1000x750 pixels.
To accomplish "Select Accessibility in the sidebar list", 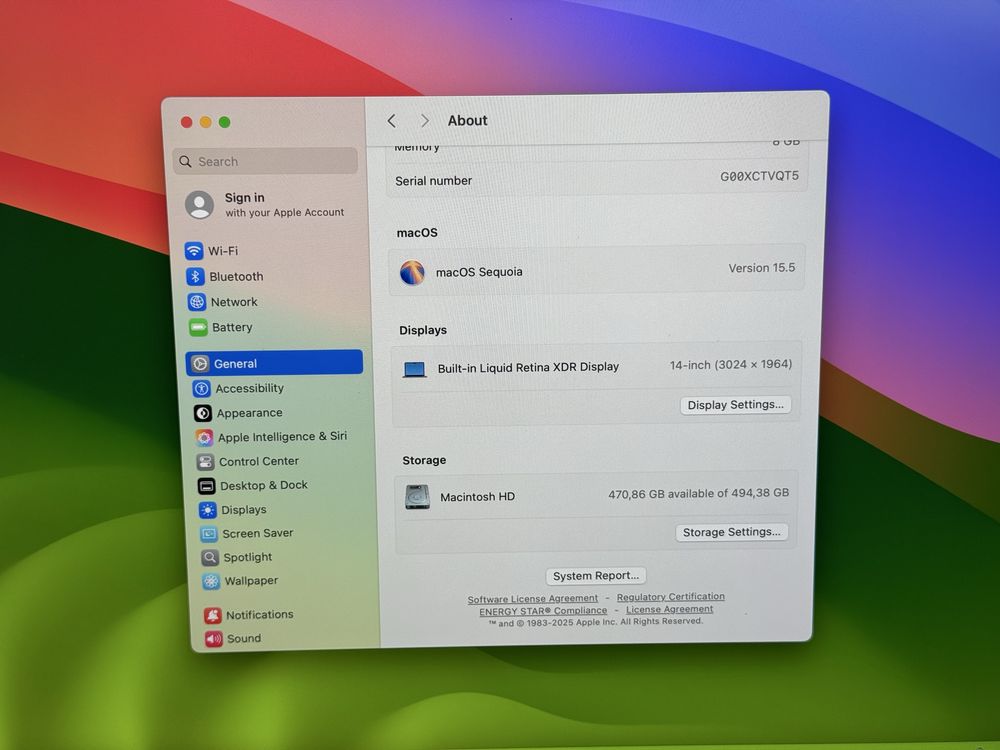I will (x=249, y=388).
